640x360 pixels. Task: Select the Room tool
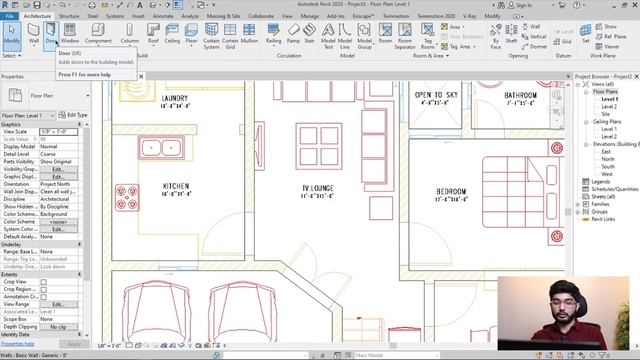(x=385, y=34)
